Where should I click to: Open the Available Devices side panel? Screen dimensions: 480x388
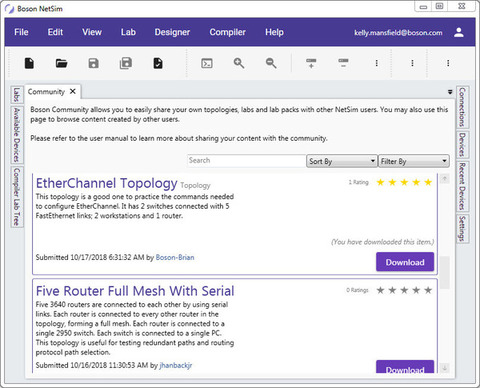[16, 135]
